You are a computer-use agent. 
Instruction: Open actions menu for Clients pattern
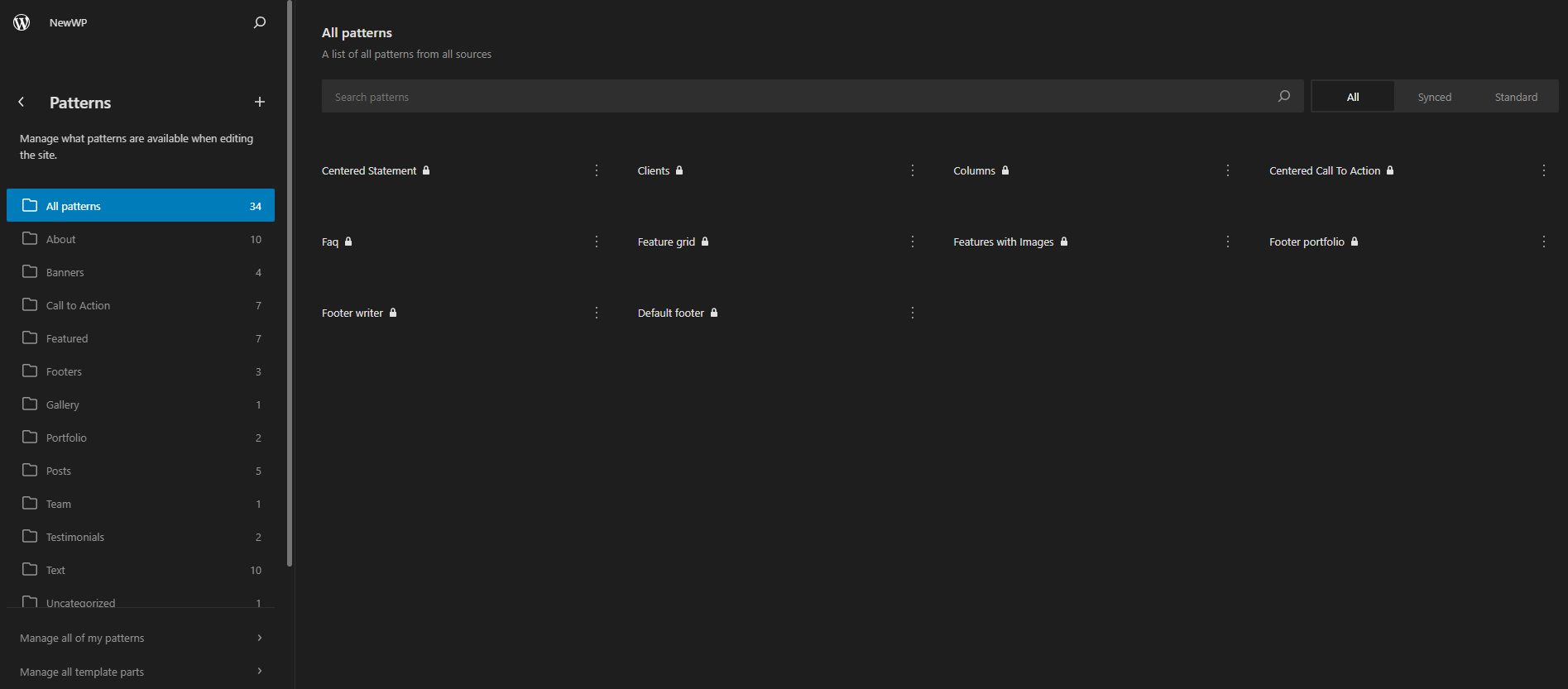pyautogui.click(x=913, y=170)
